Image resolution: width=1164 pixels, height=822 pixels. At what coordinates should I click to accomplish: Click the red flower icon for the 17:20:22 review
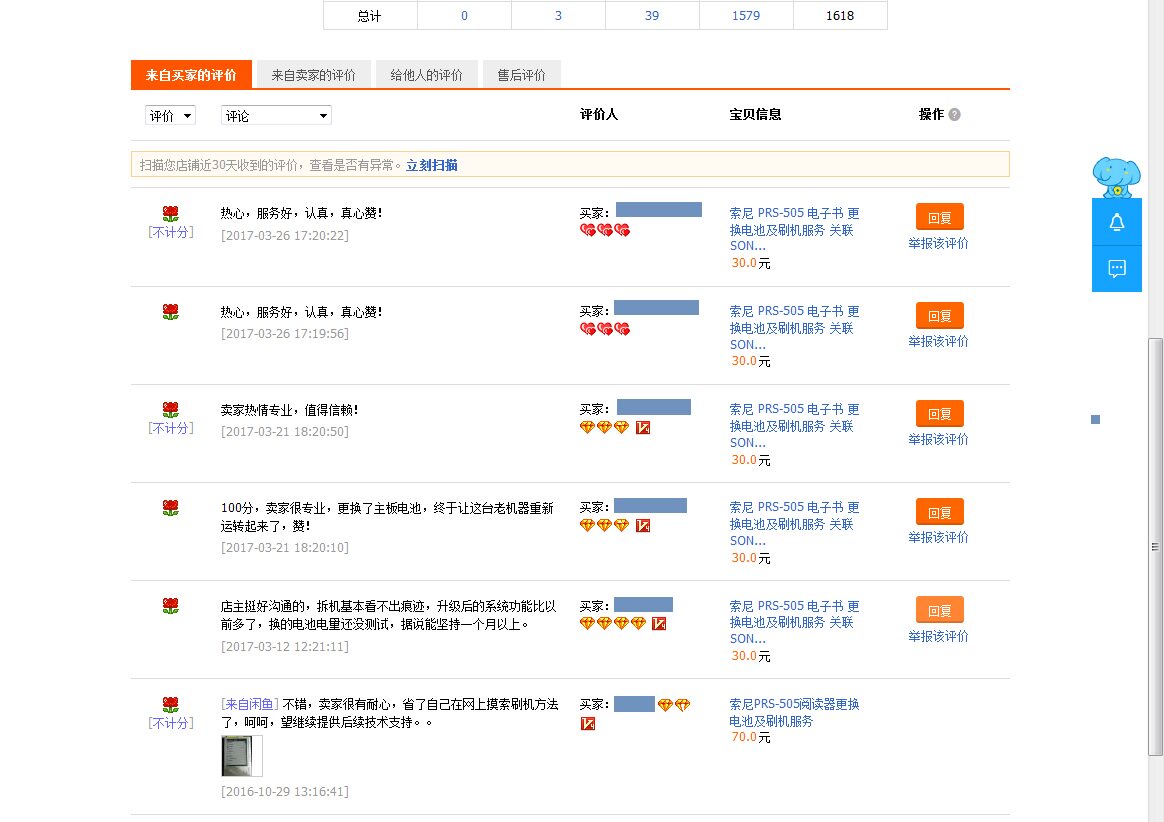(170, 213)
